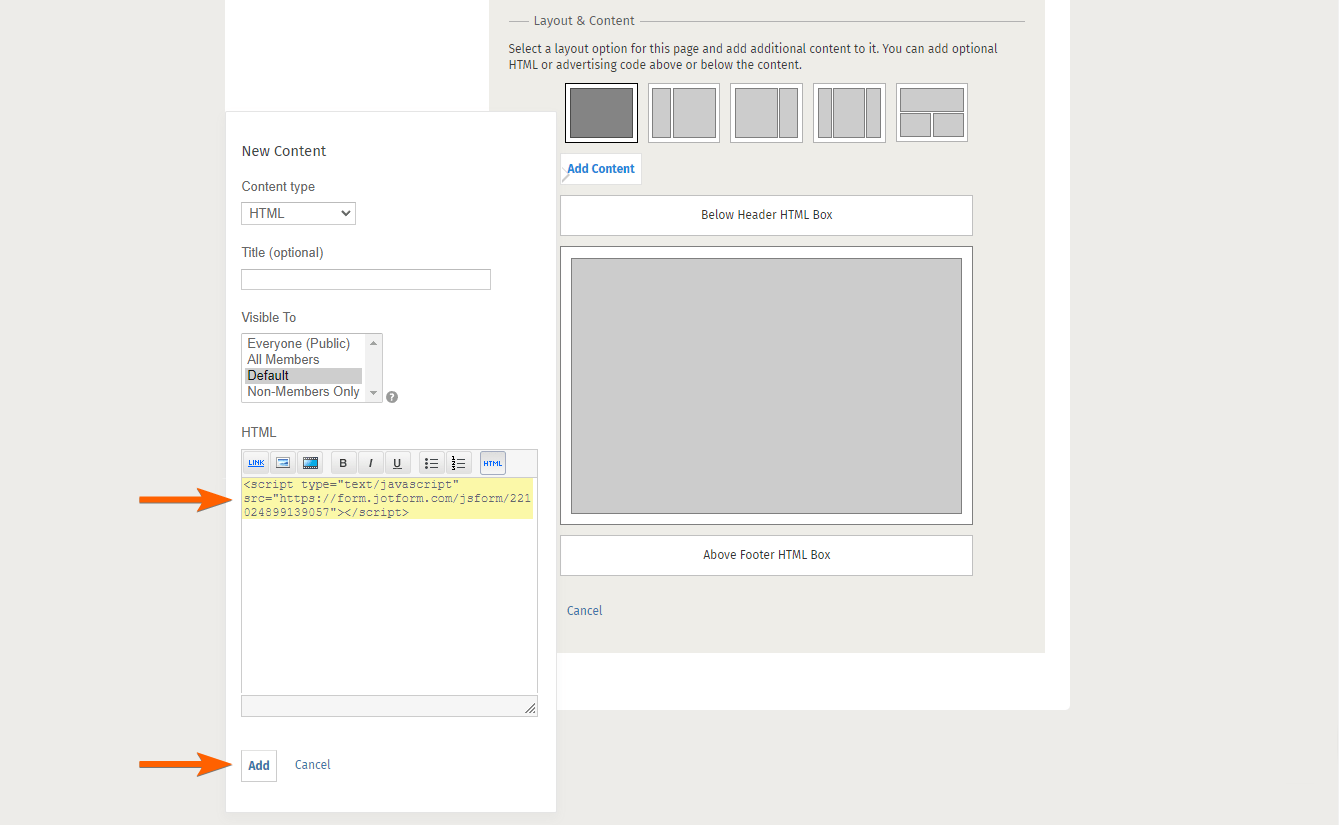This screenshot has width=1339, height=825.
Task: Select Default in Visible To list
Action: (304, 376)
